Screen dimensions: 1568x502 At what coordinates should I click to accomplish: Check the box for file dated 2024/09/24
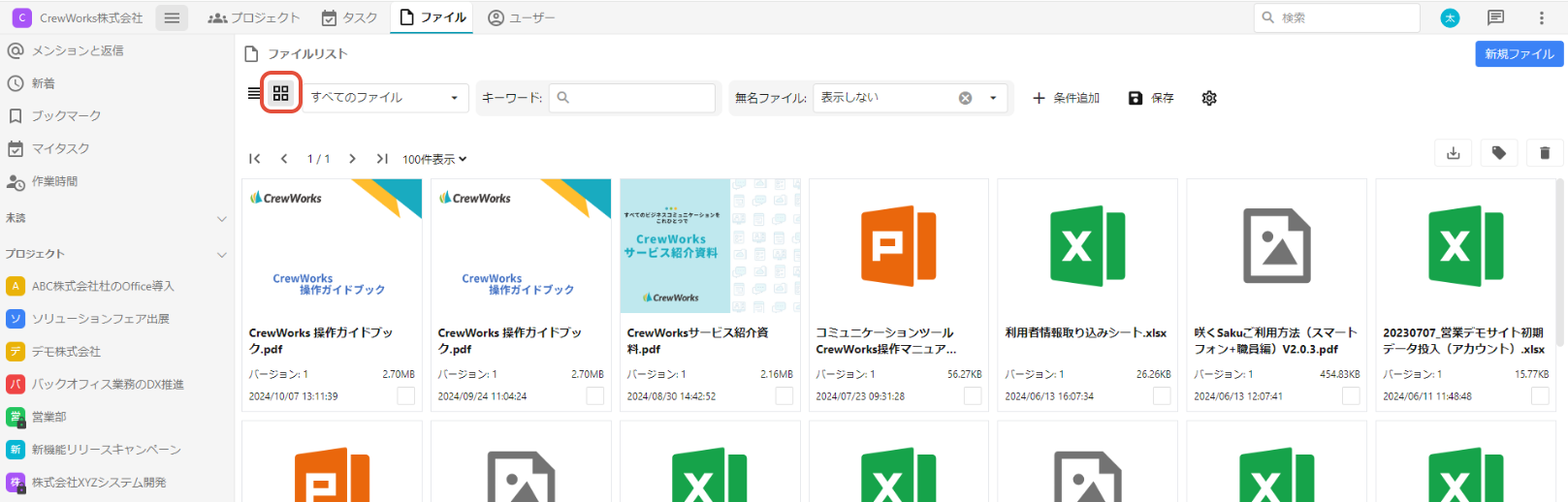(x=595, y=395)
